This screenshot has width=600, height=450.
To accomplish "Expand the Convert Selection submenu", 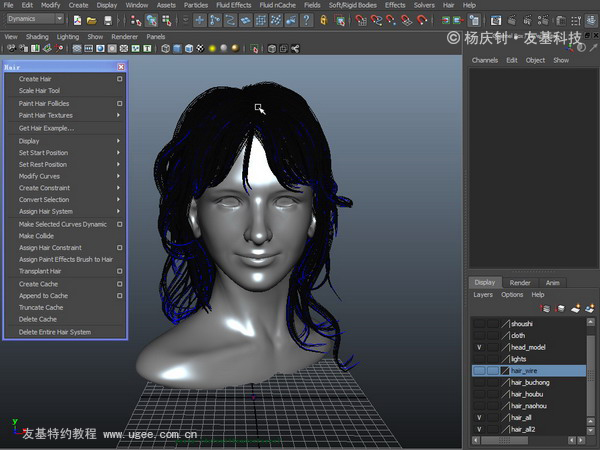I will click(118, 200).
